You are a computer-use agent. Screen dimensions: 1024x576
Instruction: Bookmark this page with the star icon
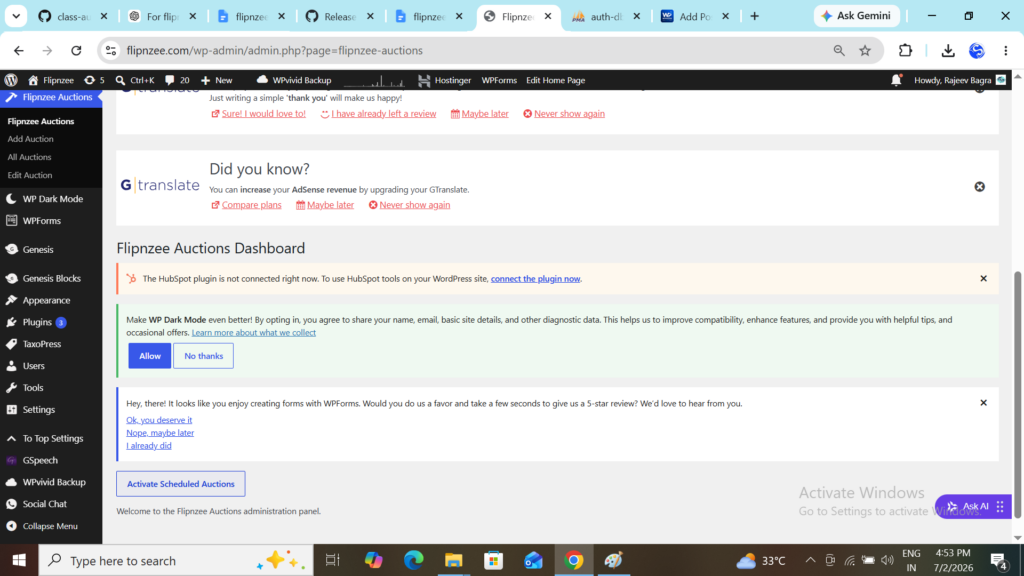pyautogui.click(x=865, y=50)
